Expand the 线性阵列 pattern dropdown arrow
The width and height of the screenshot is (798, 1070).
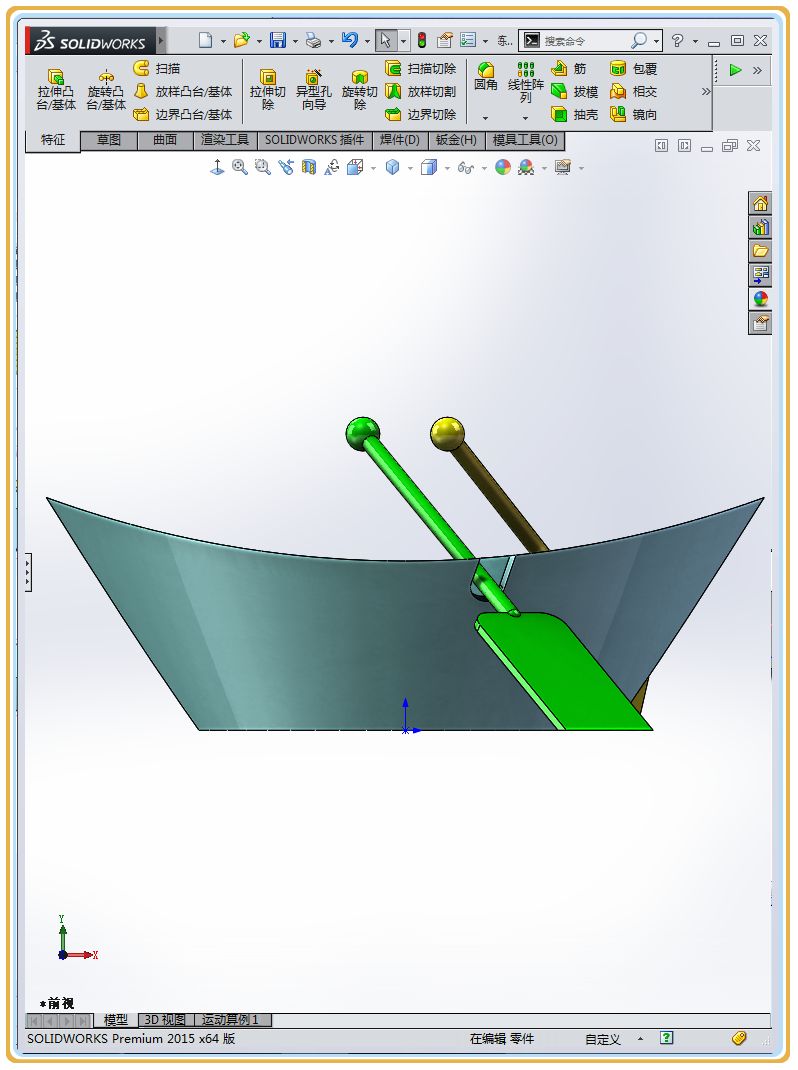[x=525, y=118]
